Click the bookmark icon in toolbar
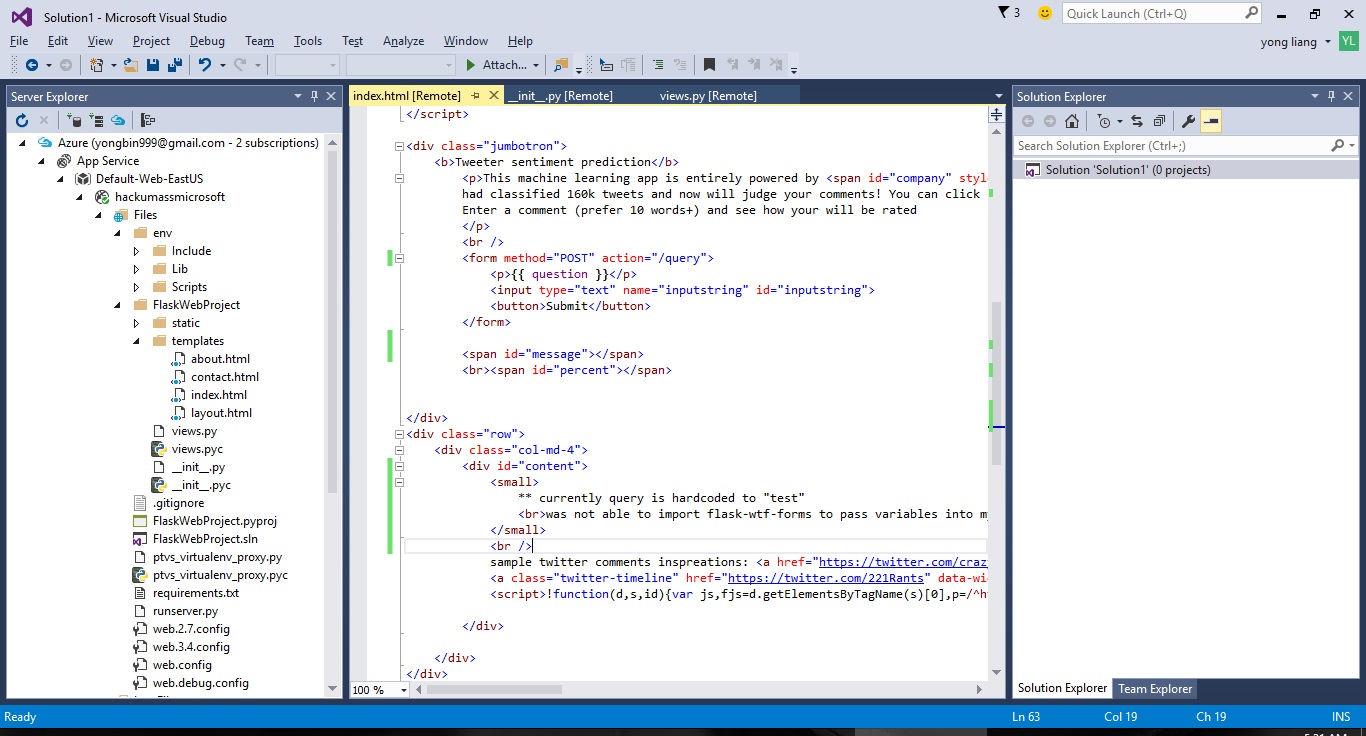 pyautogui.click(x=709, y=65)
